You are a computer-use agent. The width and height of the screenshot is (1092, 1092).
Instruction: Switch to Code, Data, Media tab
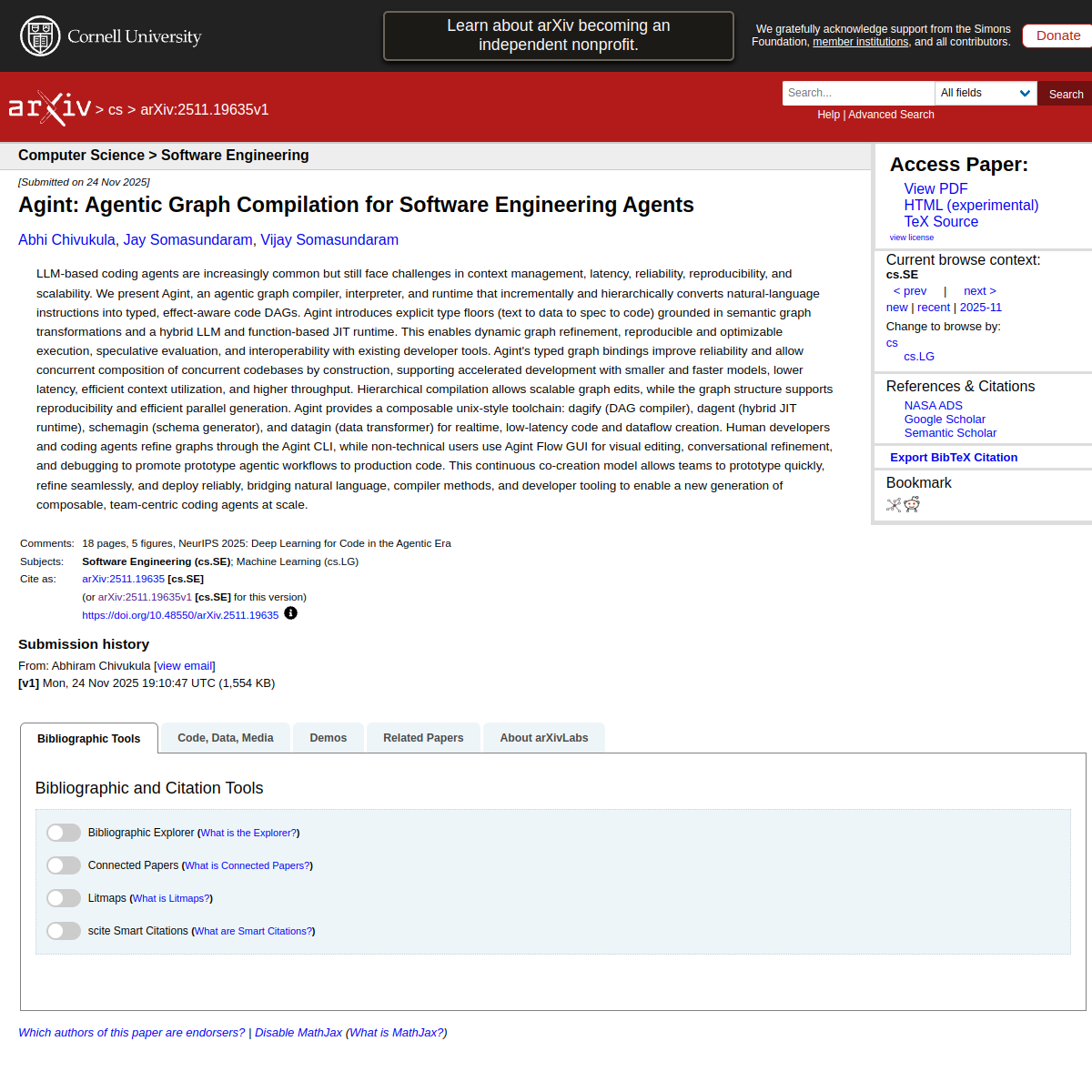click(226, 738)
